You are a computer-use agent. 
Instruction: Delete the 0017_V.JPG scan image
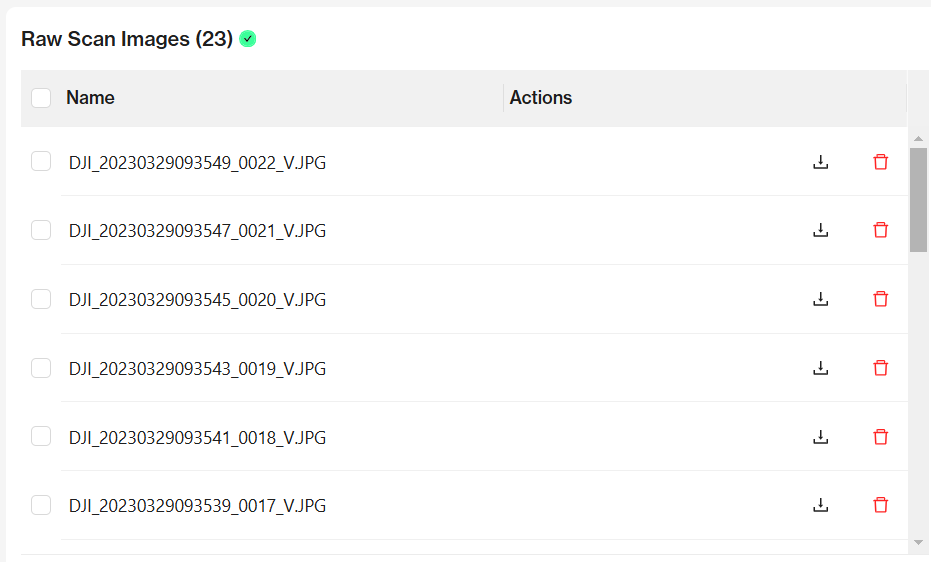tap(880, 505)
